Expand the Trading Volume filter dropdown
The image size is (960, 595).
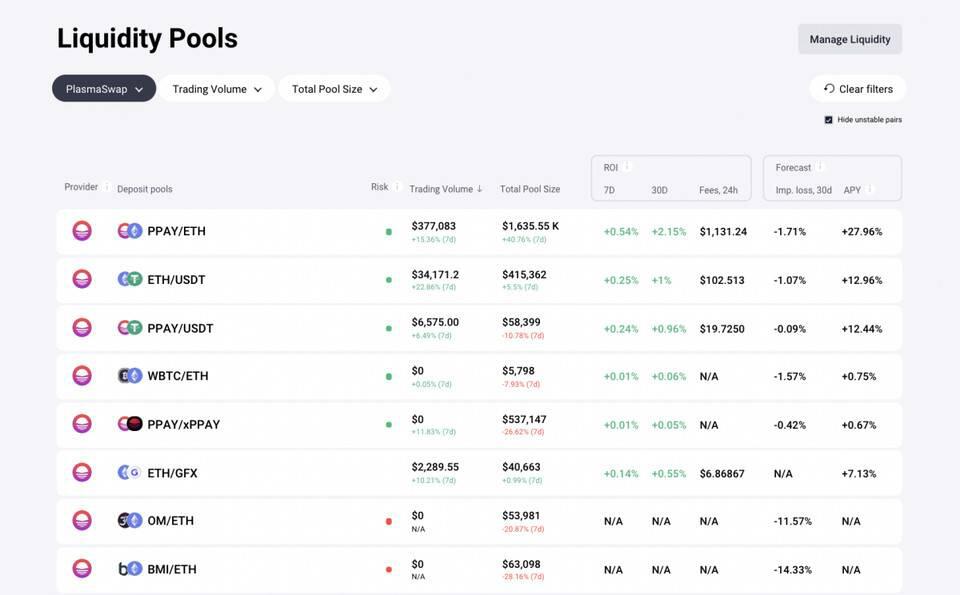click(217, 89)
